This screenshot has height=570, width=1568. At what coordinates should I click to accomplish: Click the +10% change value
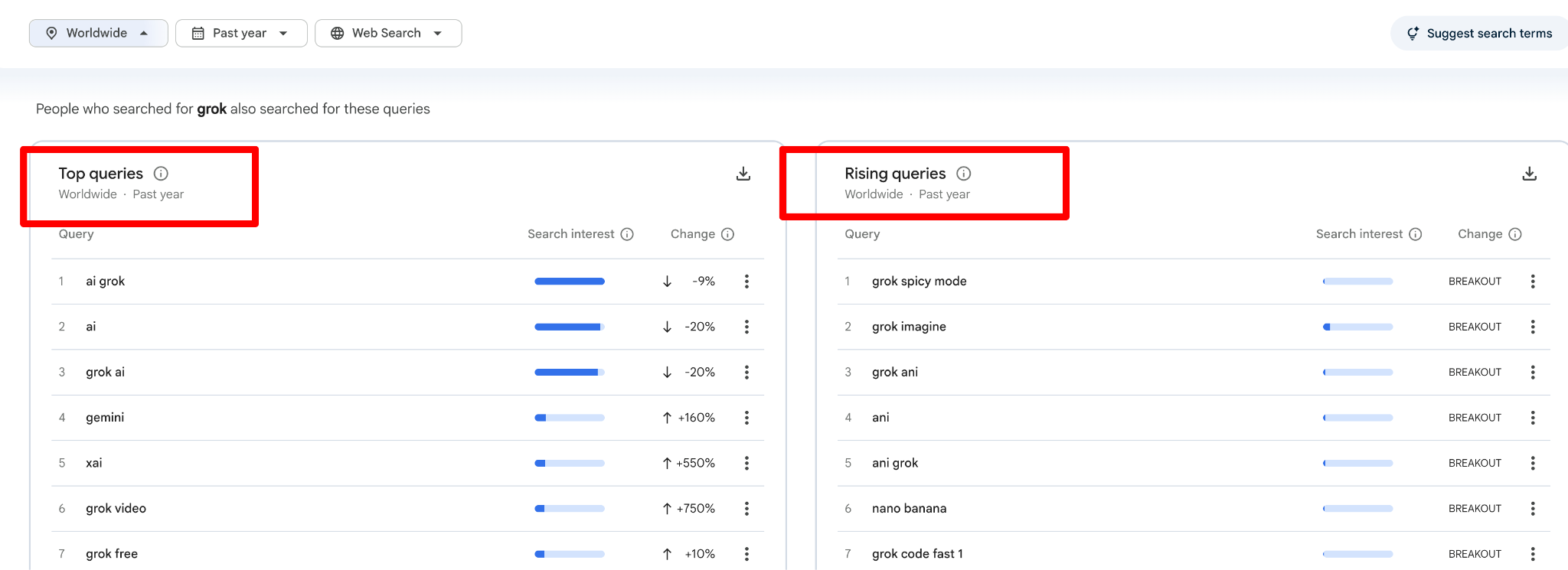coord(700,554)
